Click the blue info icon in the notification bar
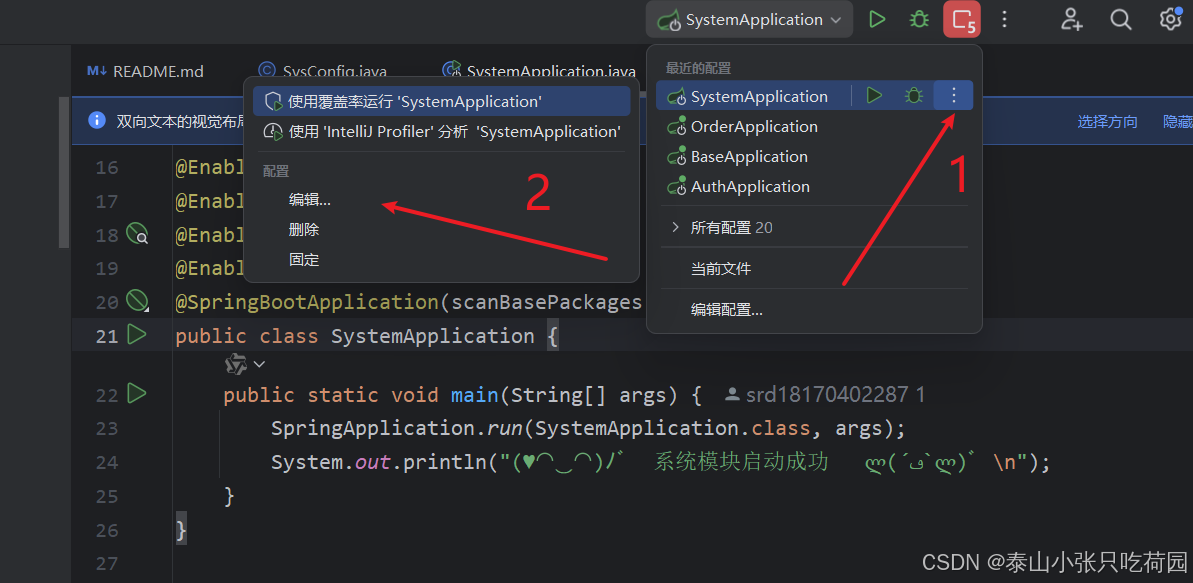This screenshot has height=583, width=1193. pyautogui.click(x=97, y=120)
